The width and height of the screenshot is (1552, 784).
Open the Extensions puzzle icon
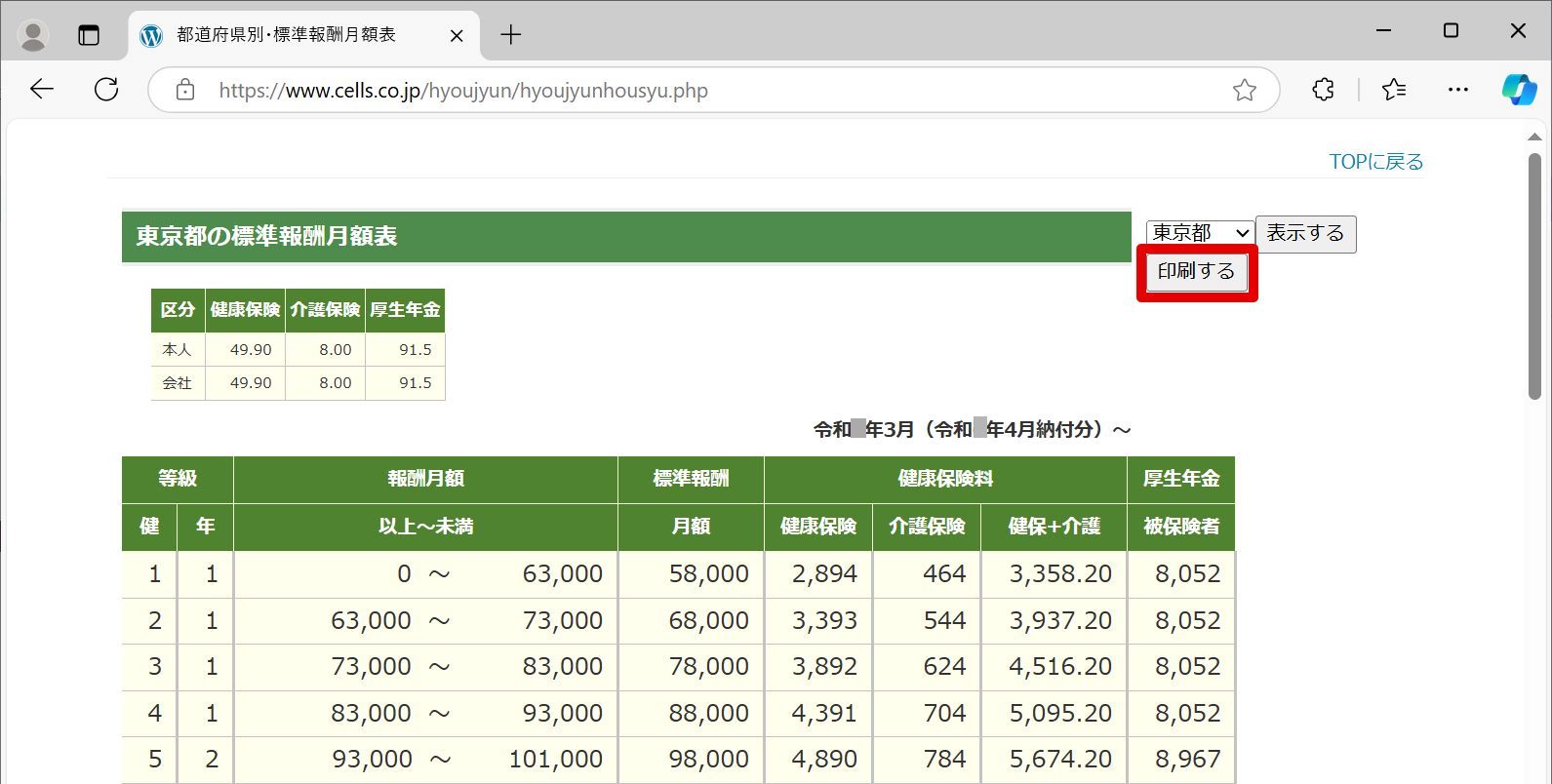click(x=1323, y=90)
